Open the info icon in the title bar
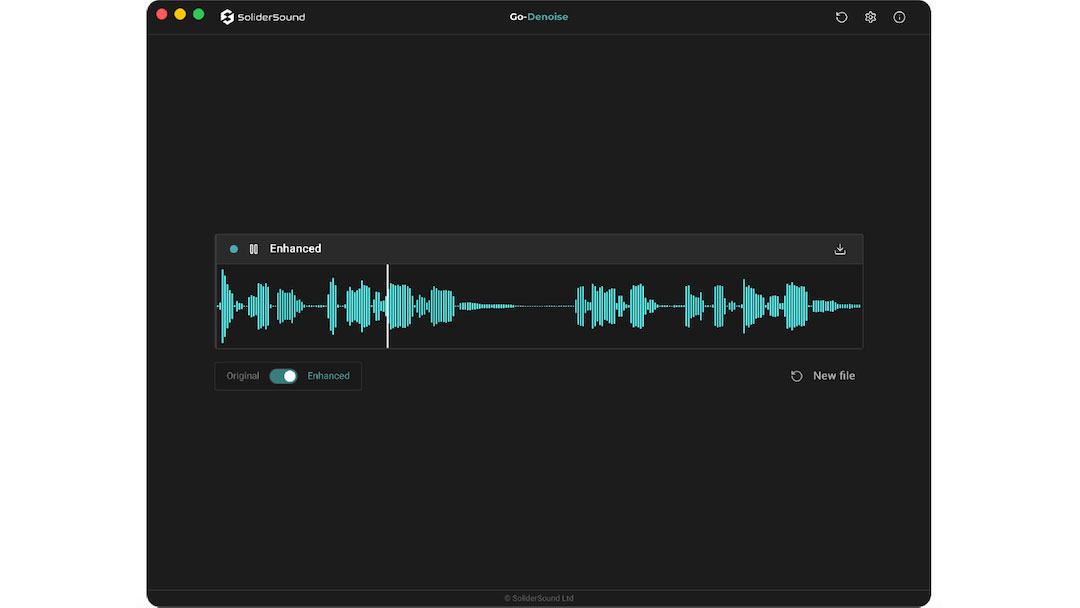 900,17
